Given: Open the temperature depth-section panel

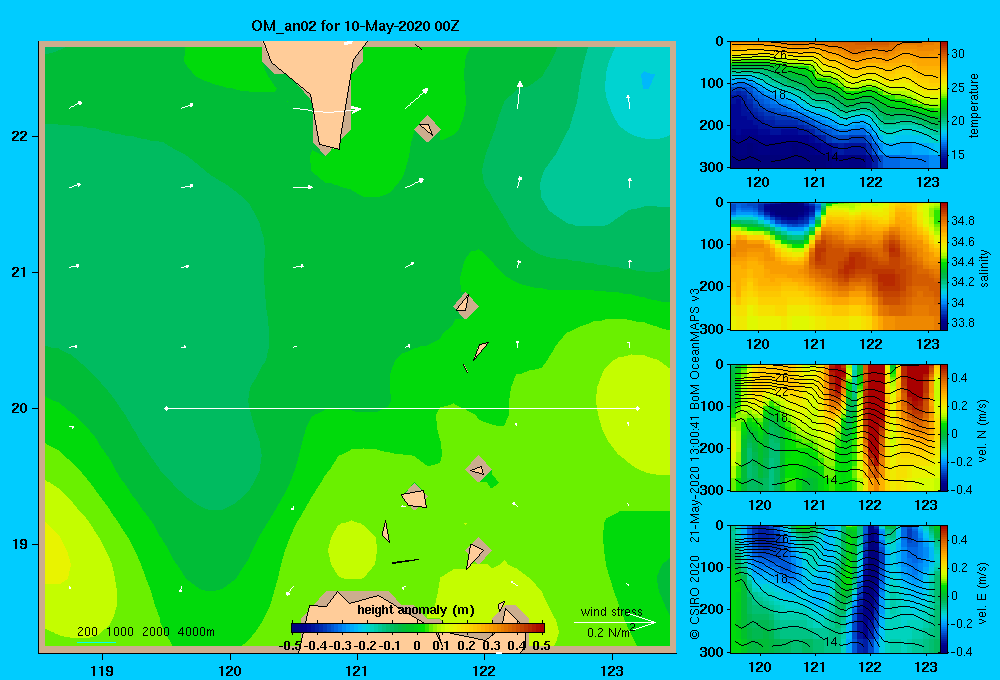Looking at the screenshot, I should pos(835,105).
